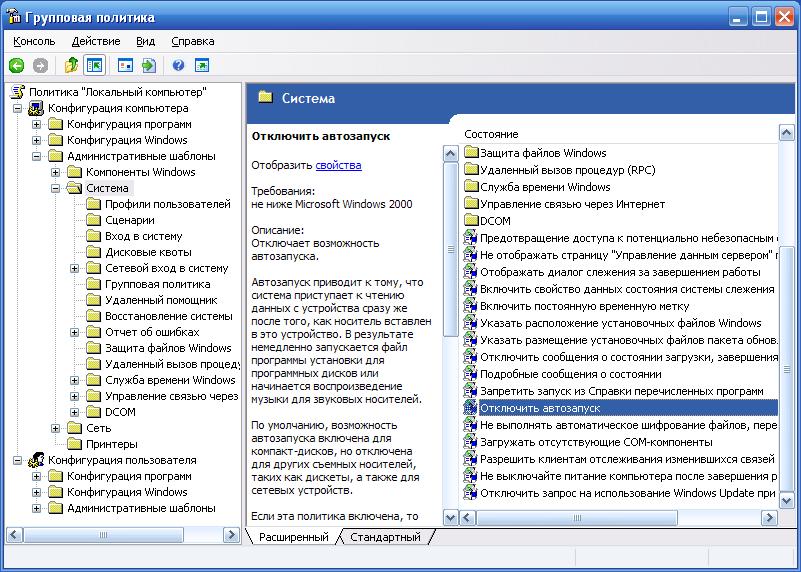Click folder icon for 'Удаленный вызов процедур (RPC)' in list
Image resolution: width=801 pixels, height=572 pixels.
click(x=470, y=170)
